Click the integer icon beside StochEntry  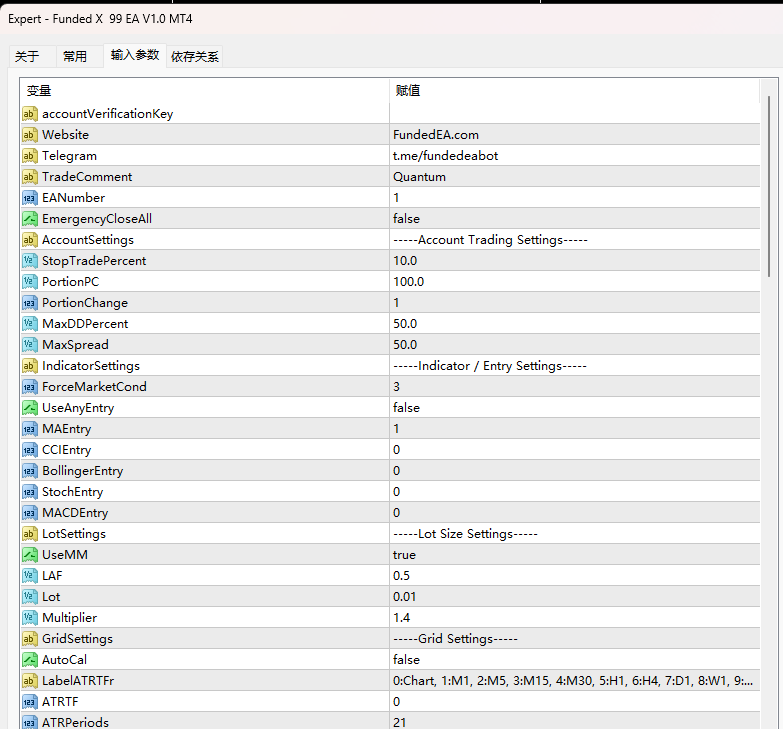point(29,492)
